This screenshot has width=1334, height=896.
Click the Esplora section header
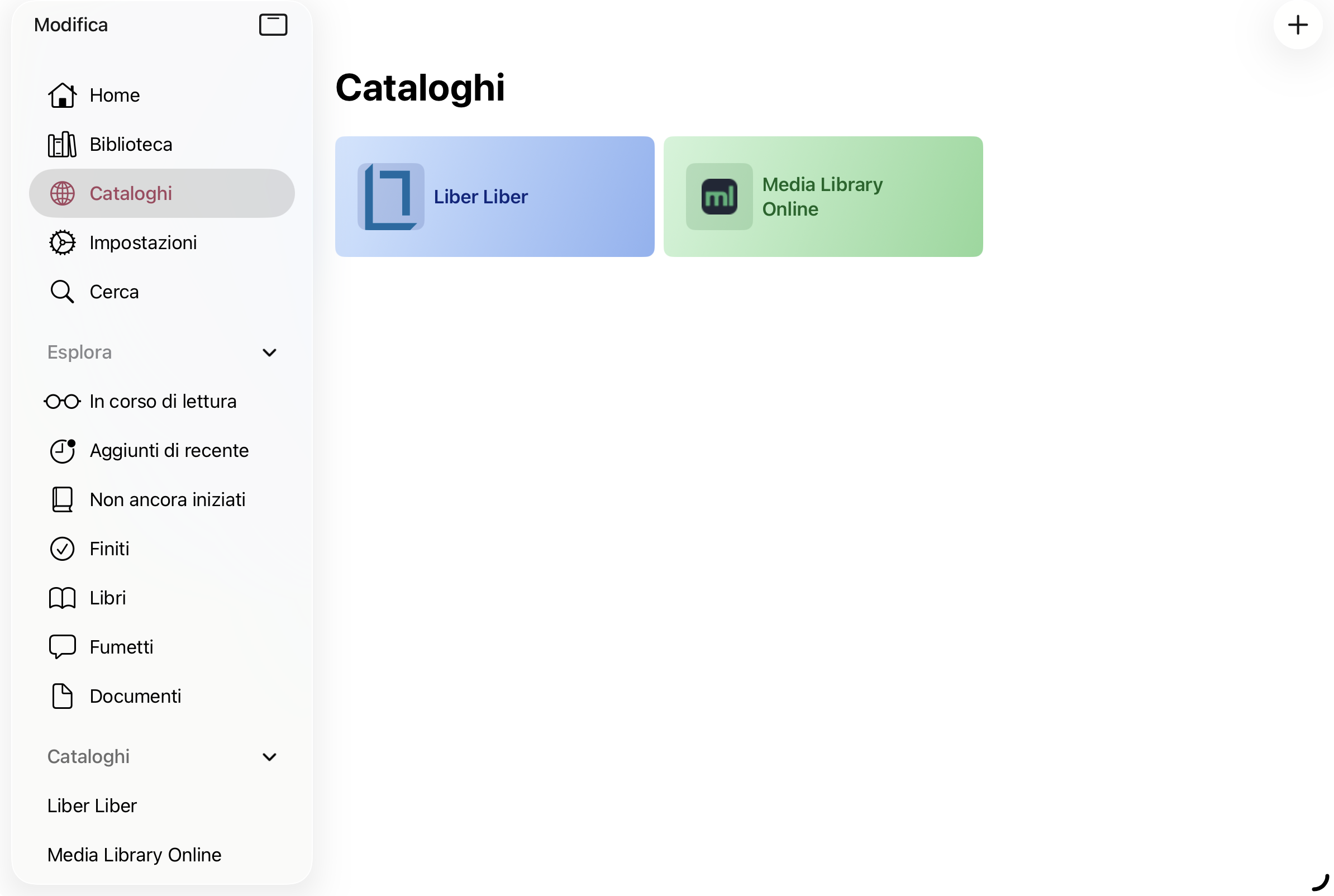(79, 352)
